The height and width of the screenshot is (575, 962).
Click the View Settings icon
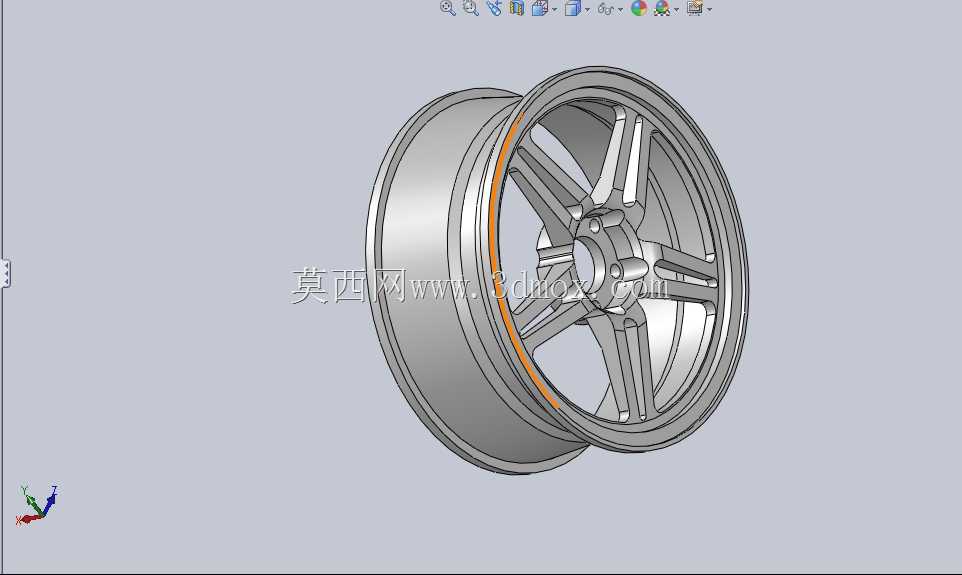tap(695, 8)
